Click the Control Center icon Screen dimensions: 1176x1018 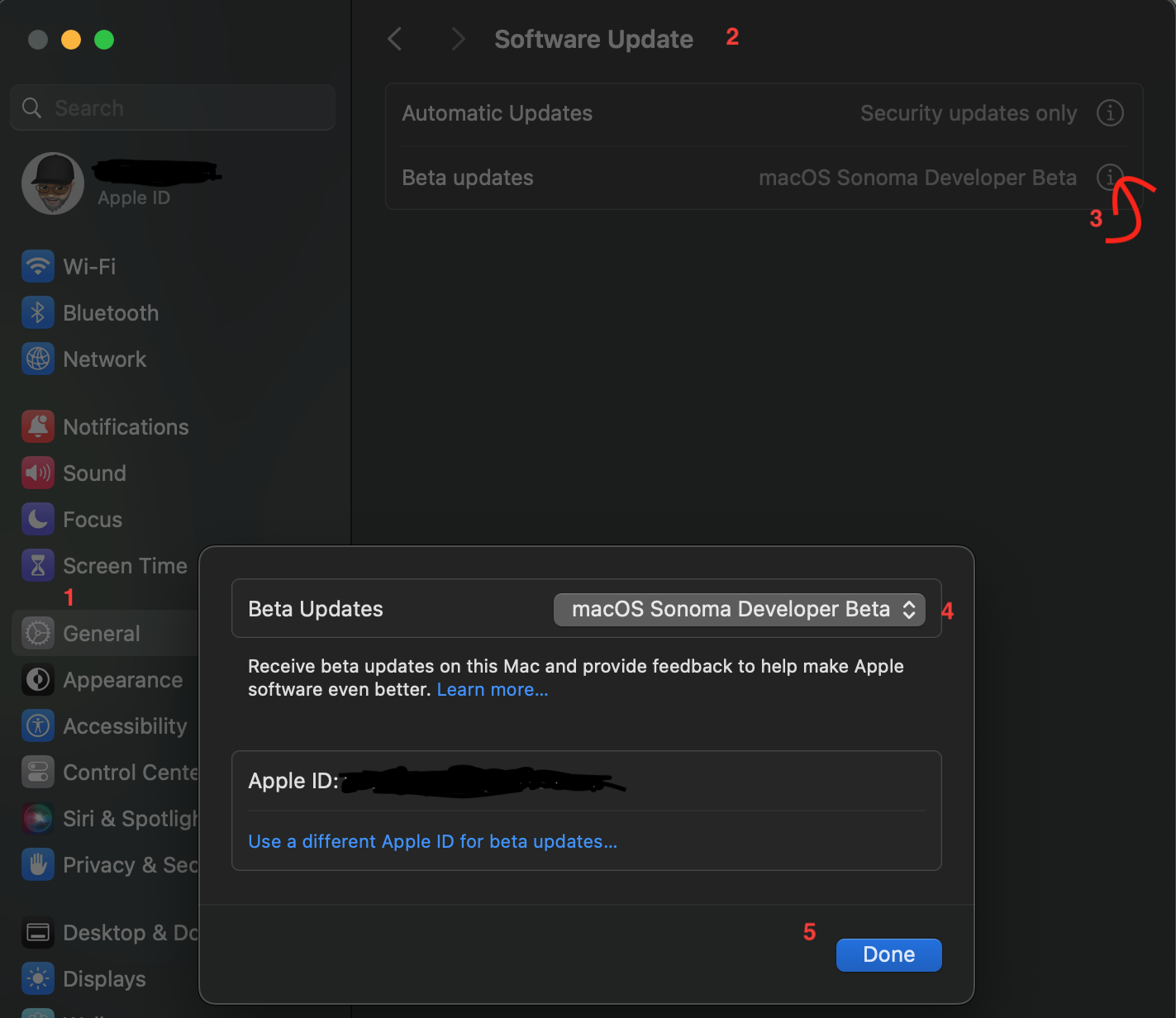(x=38, y=772)
